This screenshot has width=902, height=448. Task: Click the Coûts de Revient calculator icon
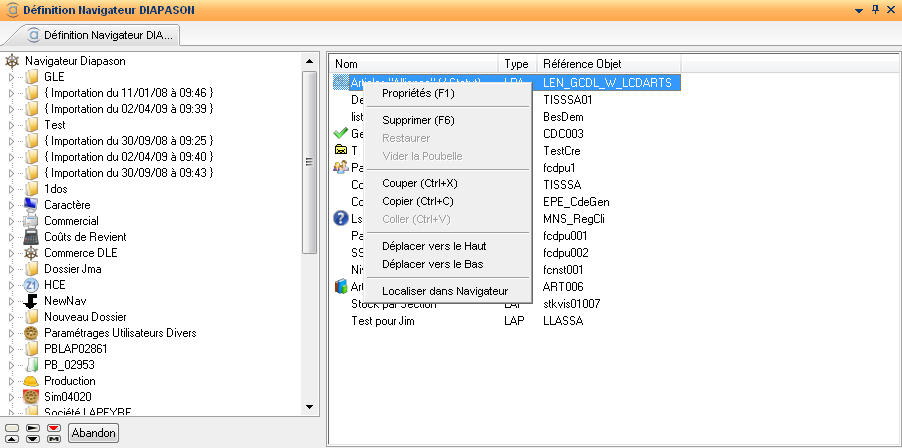coord(31,237)
